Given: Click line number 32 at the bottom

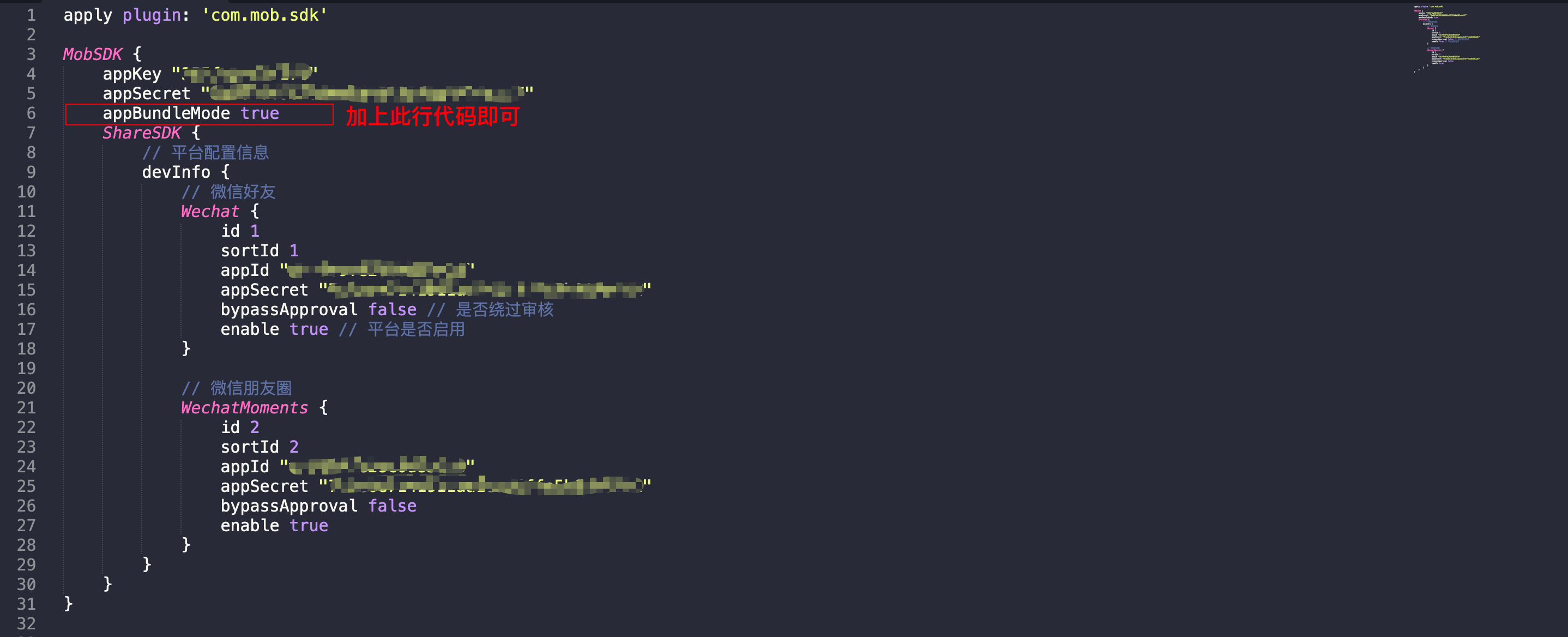Looking at the screenshot, I should point(26,623).
